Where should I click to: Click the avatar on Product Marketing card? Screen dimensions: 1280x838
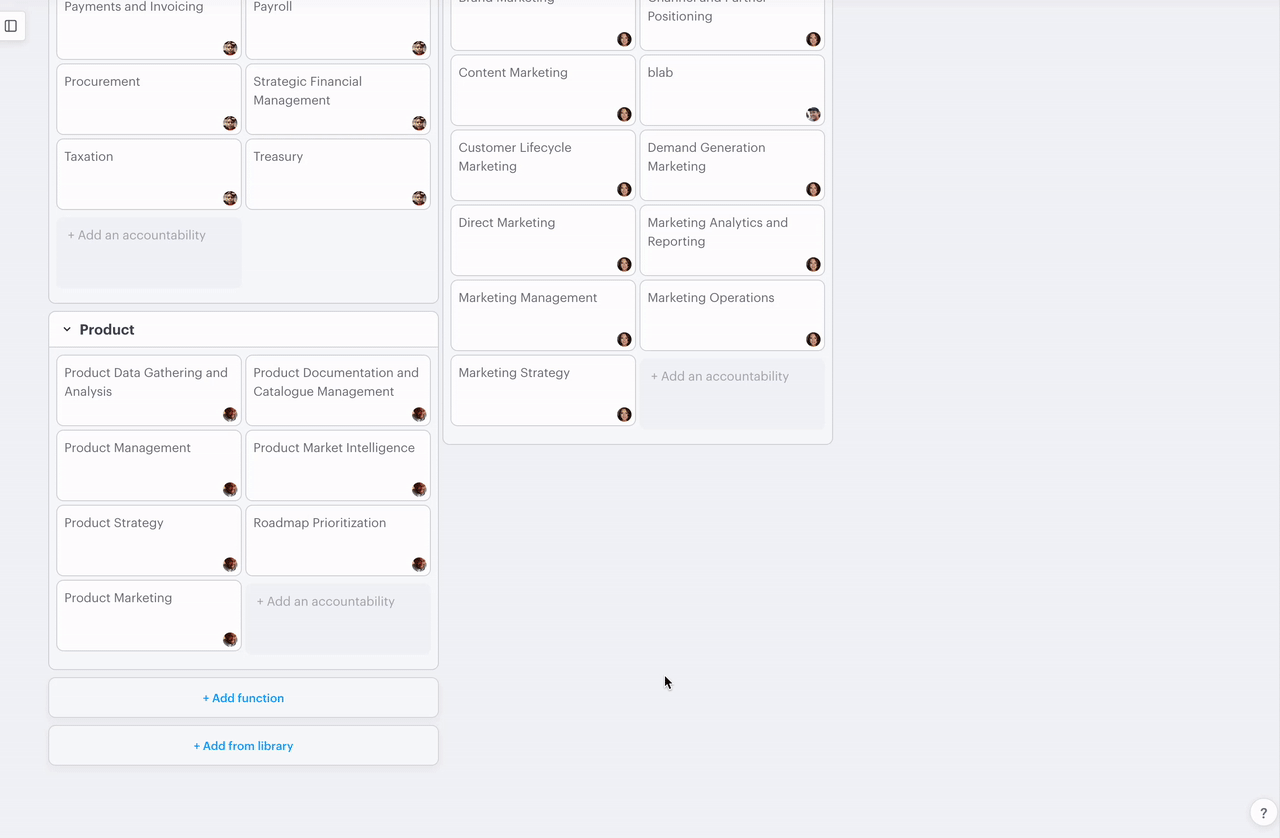[x=230, y=640]
